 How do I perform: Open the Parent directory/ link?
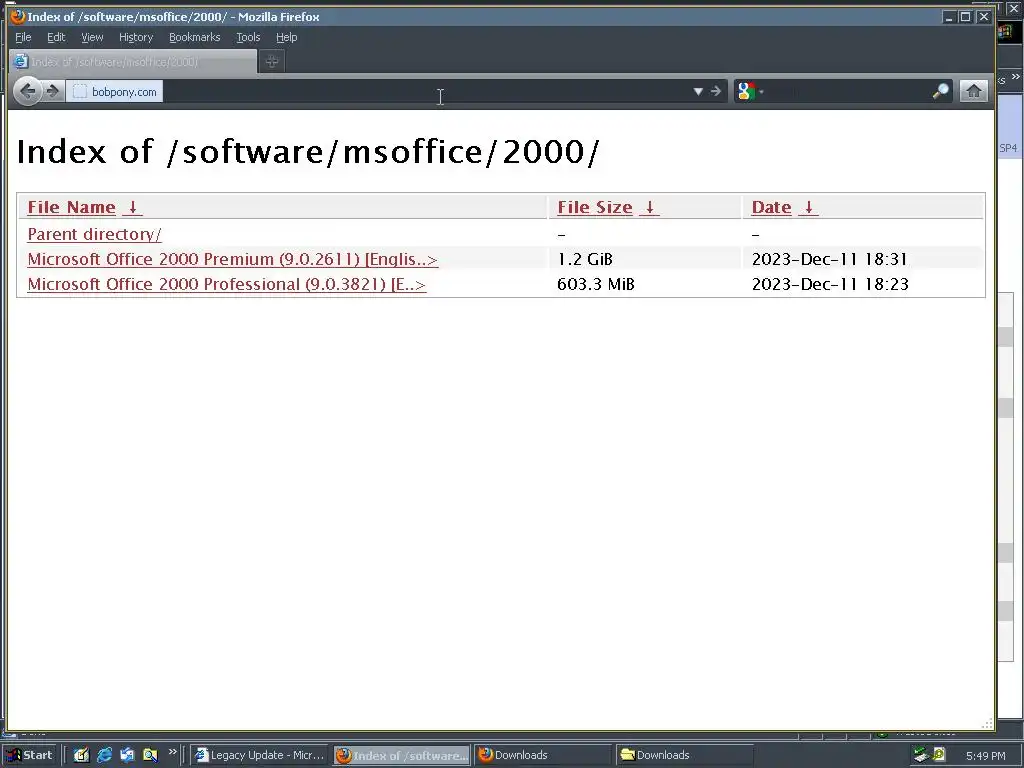tap(94, 234)
